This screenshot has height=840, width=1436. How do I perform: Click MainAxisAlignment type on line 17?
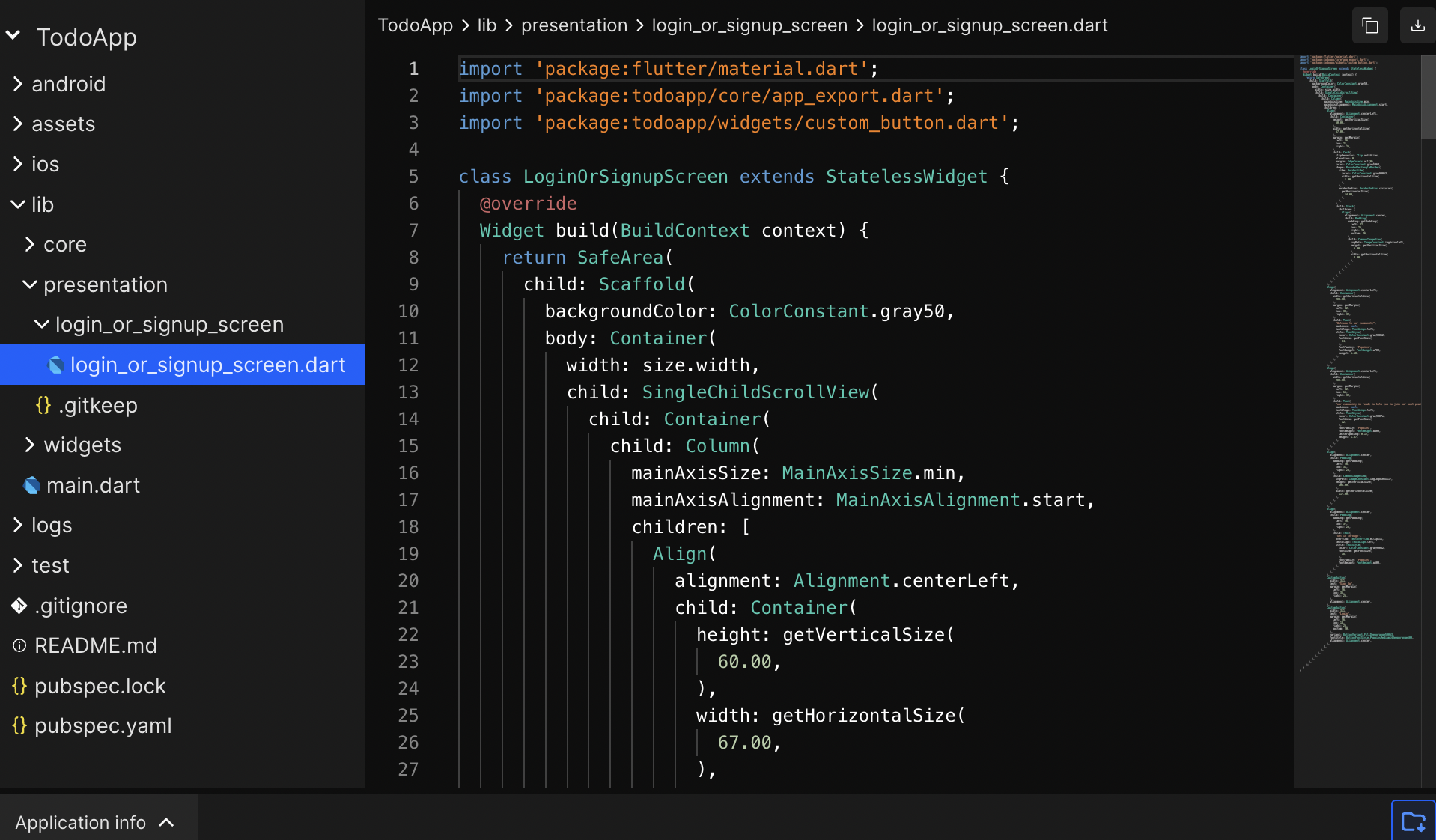928,500
